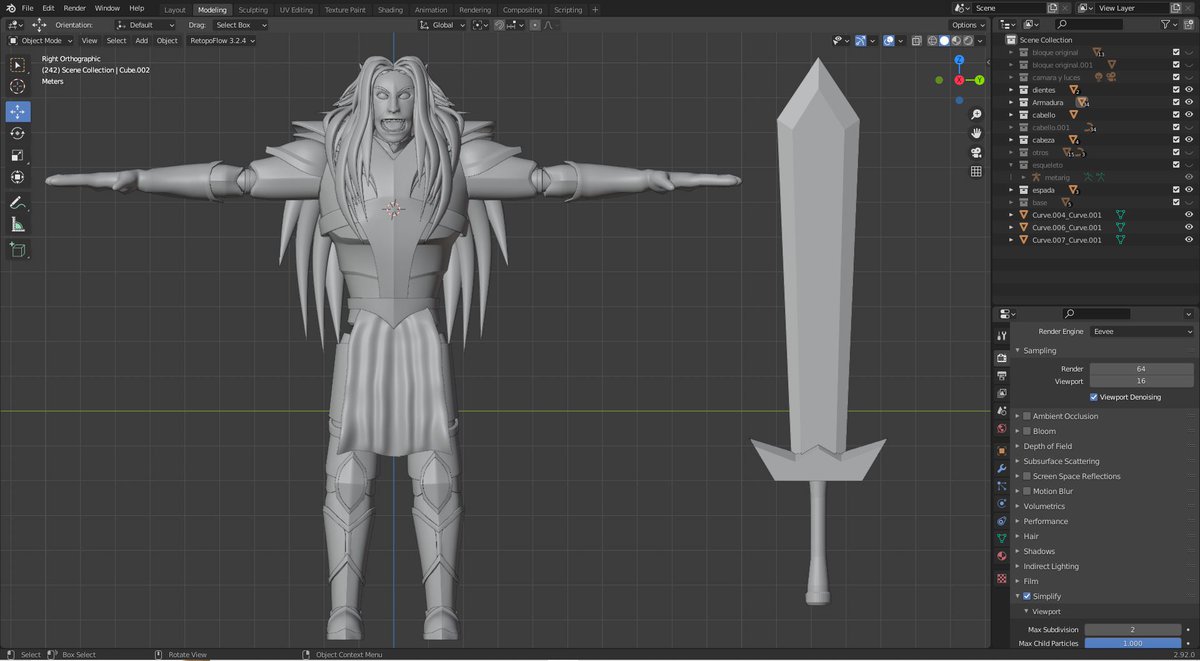
Task: Open the Object menu in the header
Action: (167, 41)
